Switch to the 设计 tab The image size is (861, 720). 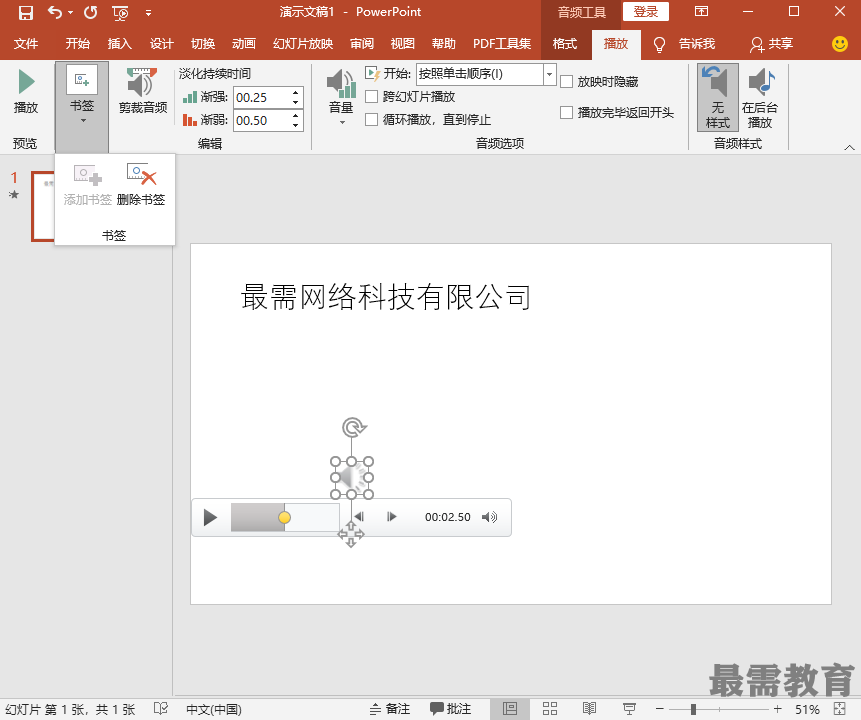[x=161, y=43]
